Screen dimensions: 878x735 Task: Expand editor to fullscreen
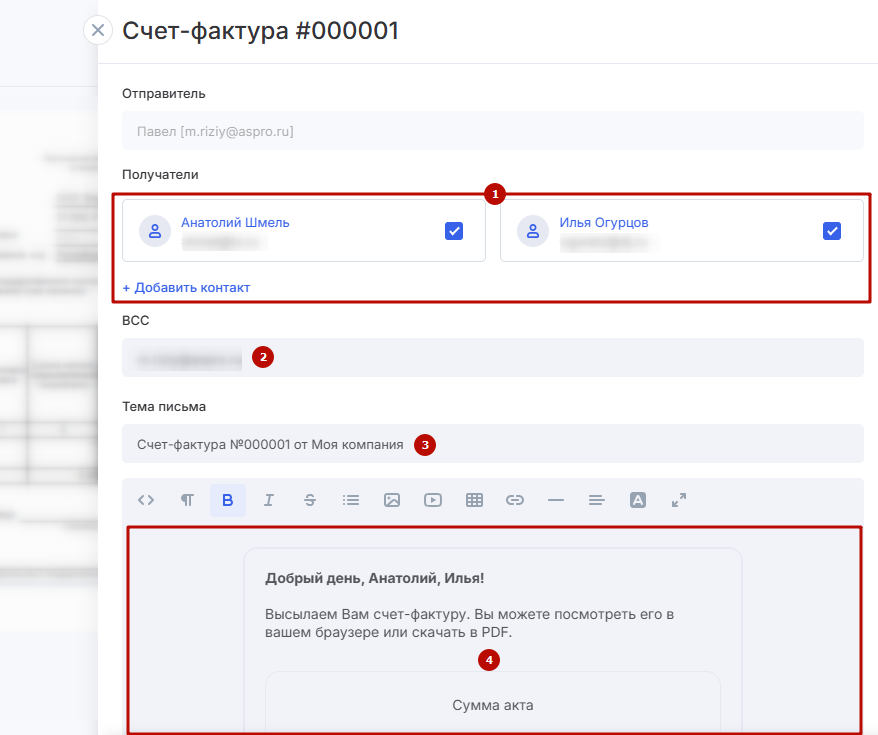(679, 500)
